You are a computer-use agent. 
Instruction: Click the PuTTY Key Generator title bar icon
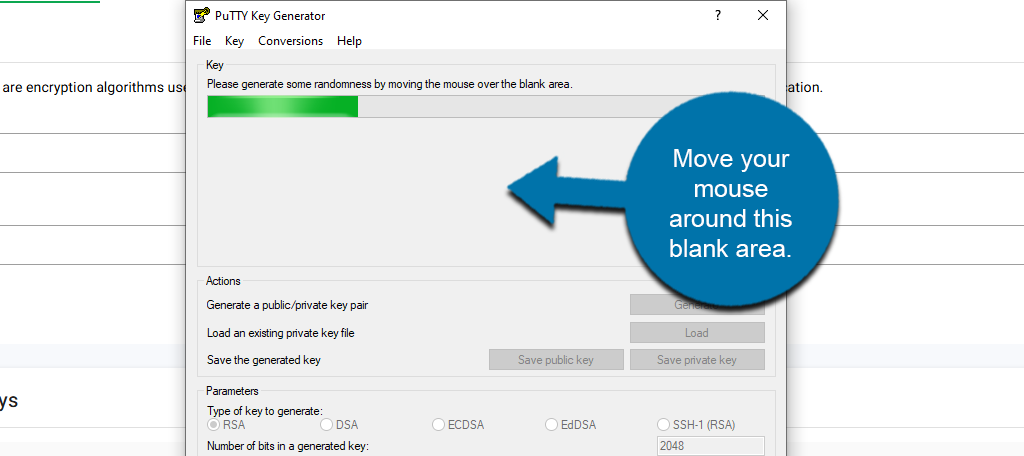201,15
